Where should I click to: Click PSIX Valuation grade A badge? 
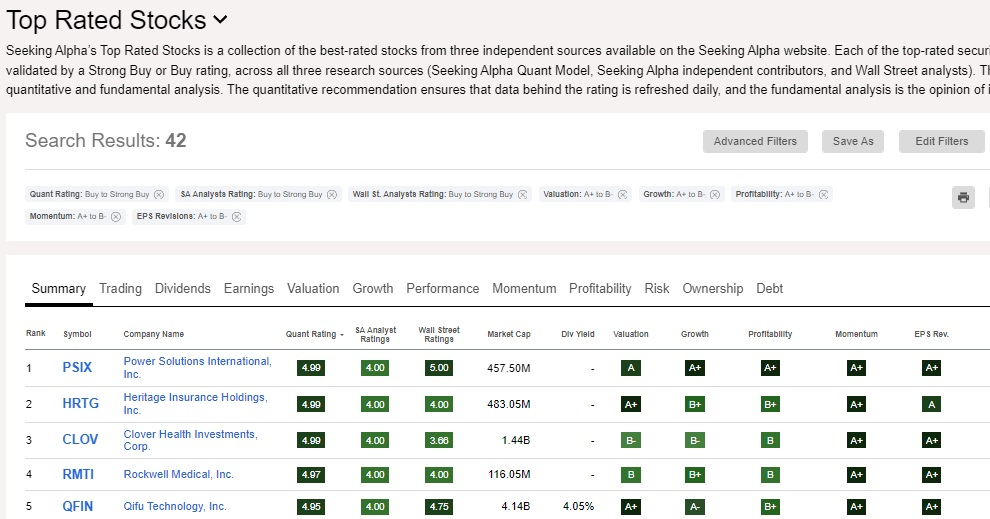[631, 367]
